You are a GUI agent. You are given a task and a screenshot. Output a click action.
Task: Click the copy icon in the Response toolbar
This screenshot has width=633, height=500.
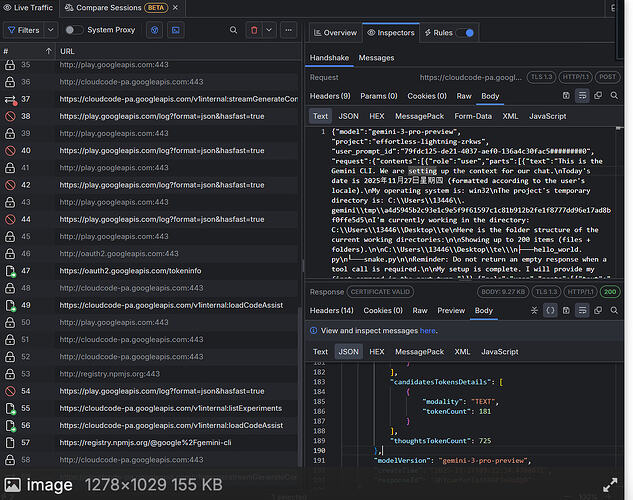598,310
